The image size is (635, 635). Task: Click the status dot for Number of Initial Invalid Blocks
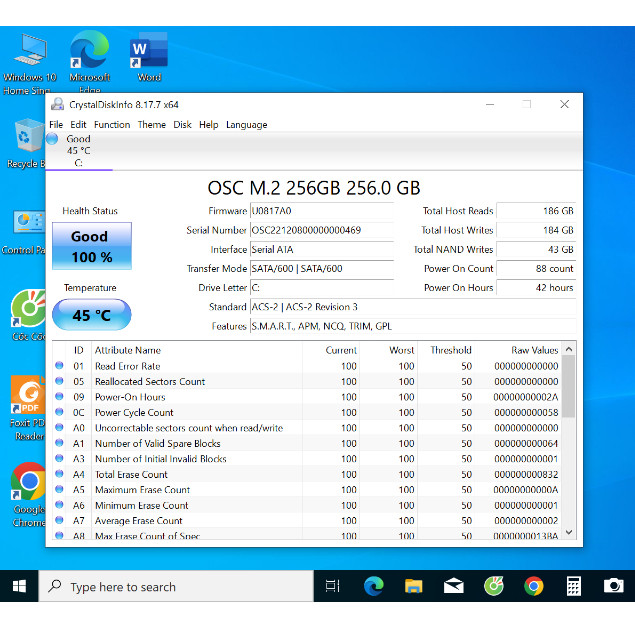pyautogui.click(x=59, y=458)
